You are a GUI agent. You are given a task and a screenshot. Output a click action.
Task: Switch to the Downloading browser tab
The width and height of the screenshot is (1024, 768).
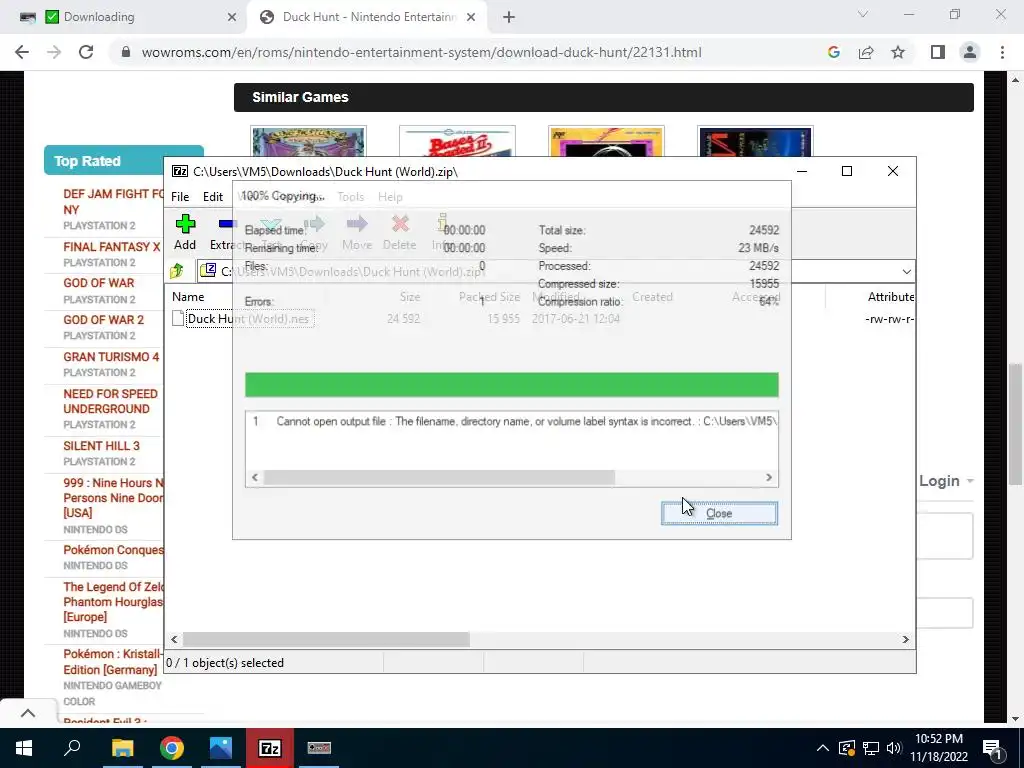tap(124, 17)
